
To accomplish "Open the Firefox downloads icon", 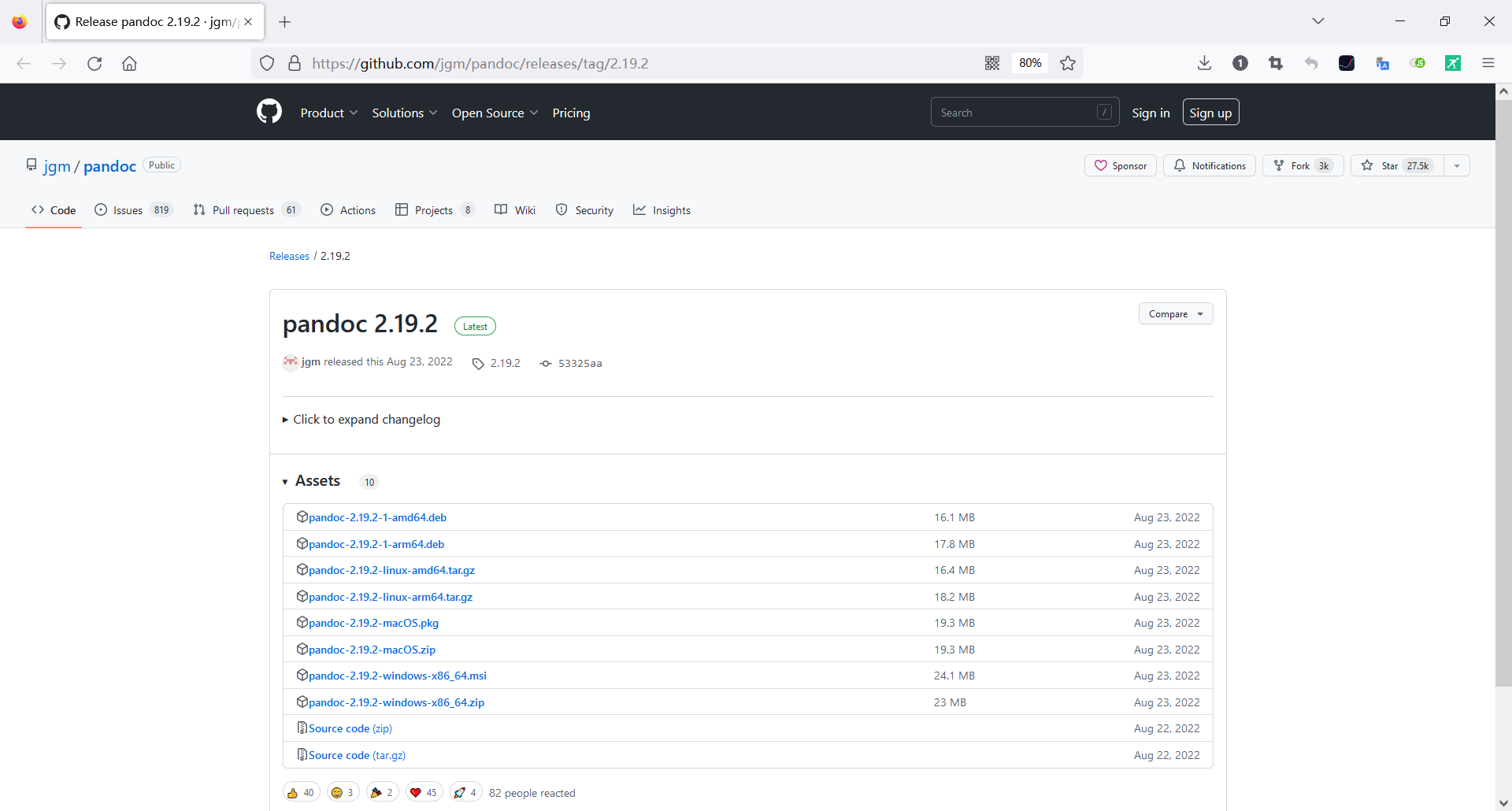I will [x=1204, y=64].
